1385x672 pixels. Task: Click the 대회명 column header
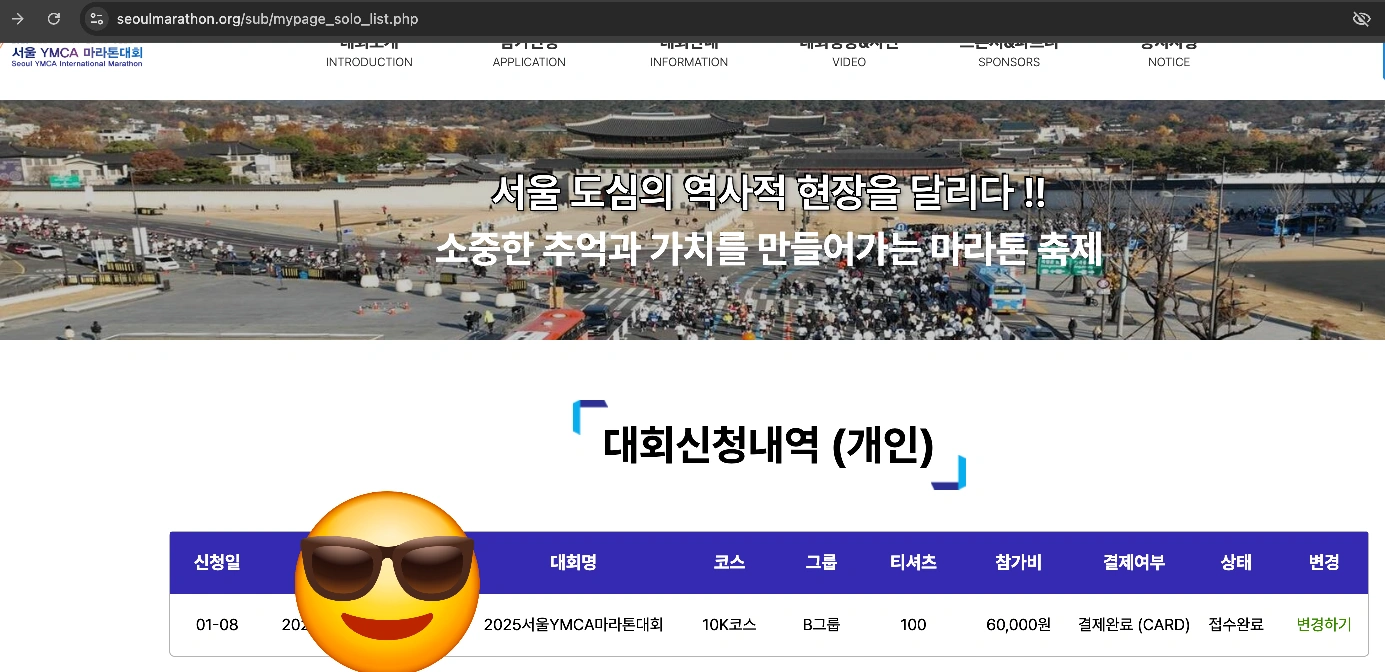pyautogui.click(x=573, y=562)
